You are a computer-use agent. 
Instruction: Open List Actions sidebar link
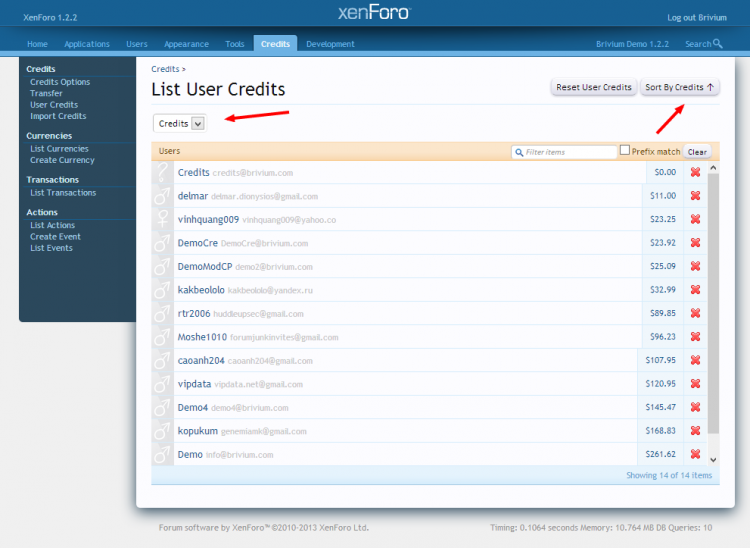(53, 225)
